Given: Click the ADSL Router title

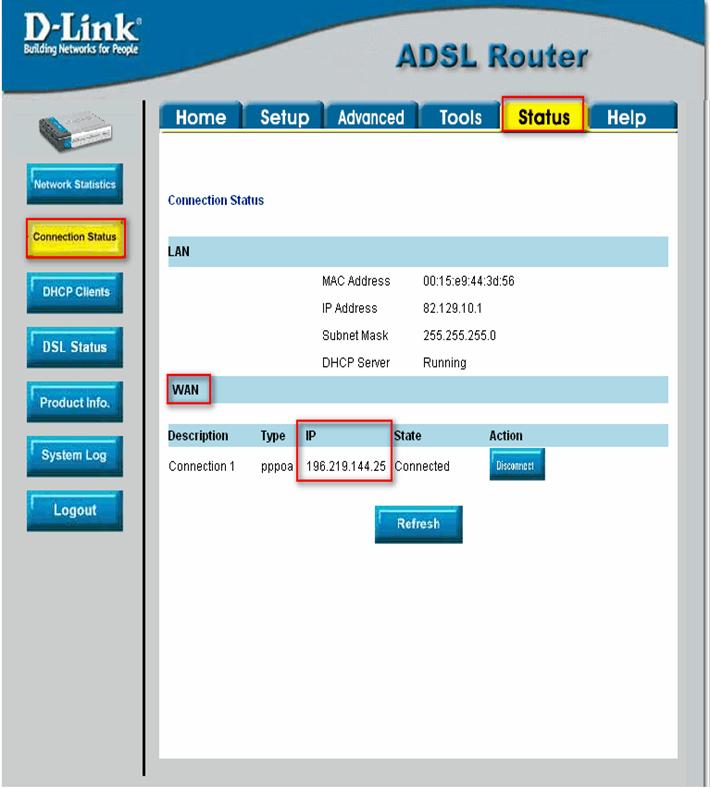Looking at the screenshot, I should pyautogui.click(x=492, y=56).
